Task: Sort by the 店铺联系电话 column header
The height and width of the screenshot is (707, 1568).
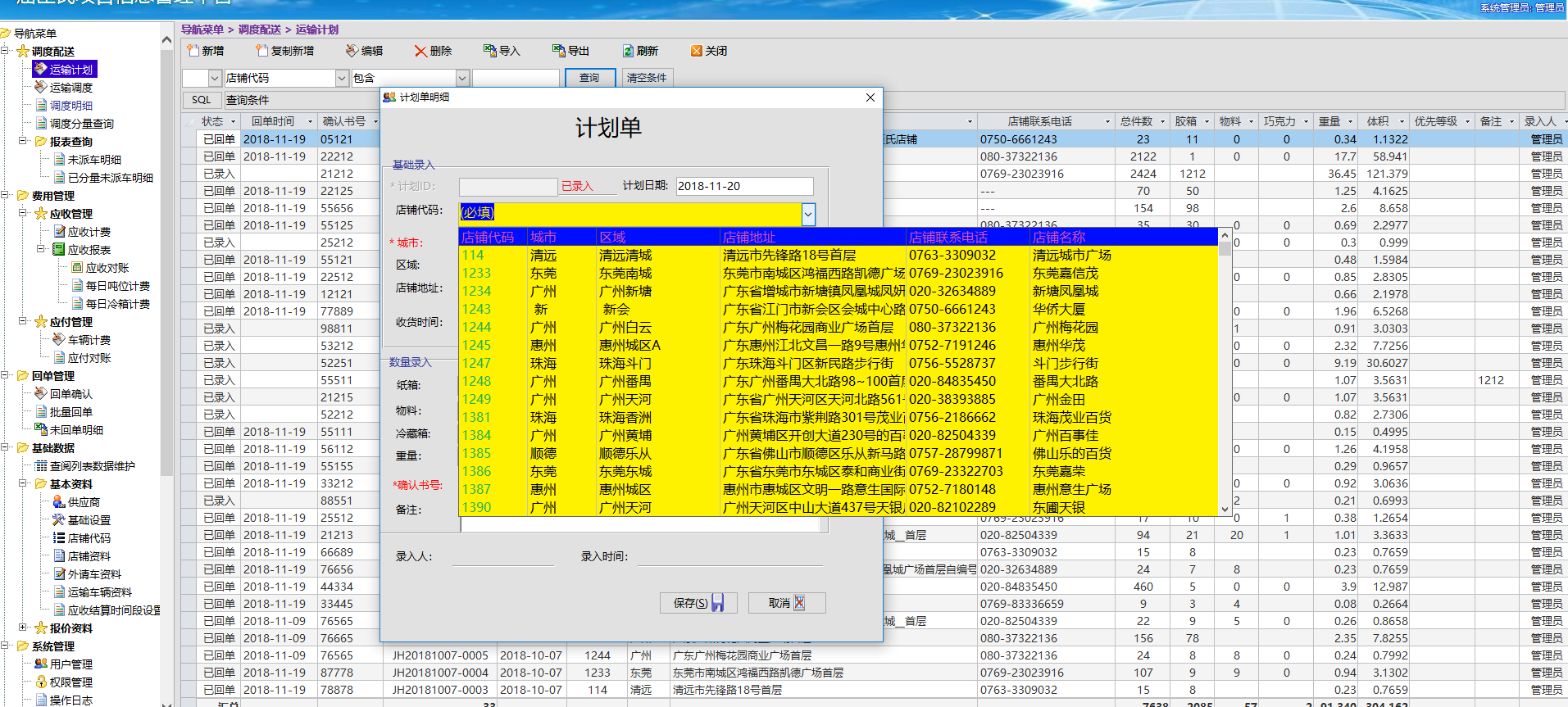Action: [1039, 121]
